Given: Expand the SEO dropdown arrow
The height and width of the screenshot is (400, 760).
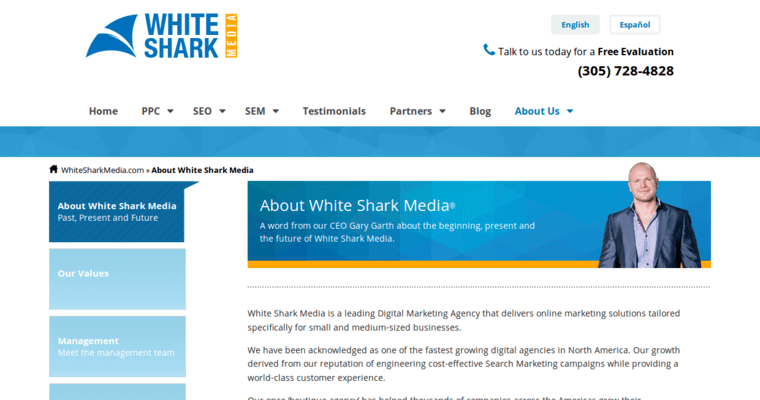Looking at the screenshot, I should click(222, 111).
